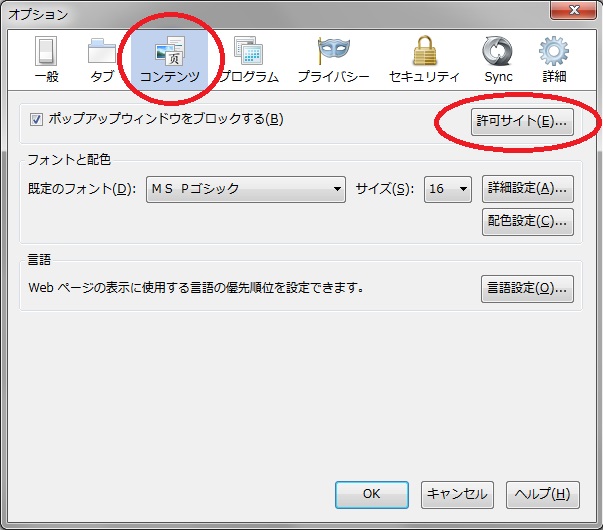Switch to the タブ (Tabs) panel
Screen dimensions: 603x530
[102, 59]
